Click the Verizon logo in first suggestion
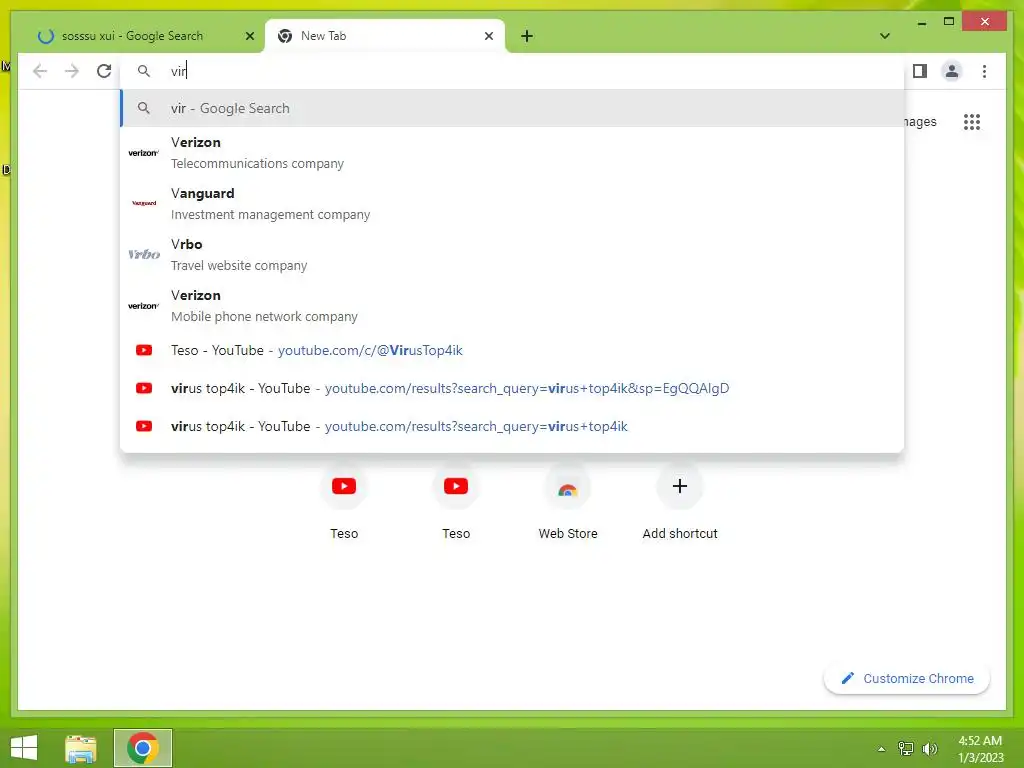 [x=144, y=153]
